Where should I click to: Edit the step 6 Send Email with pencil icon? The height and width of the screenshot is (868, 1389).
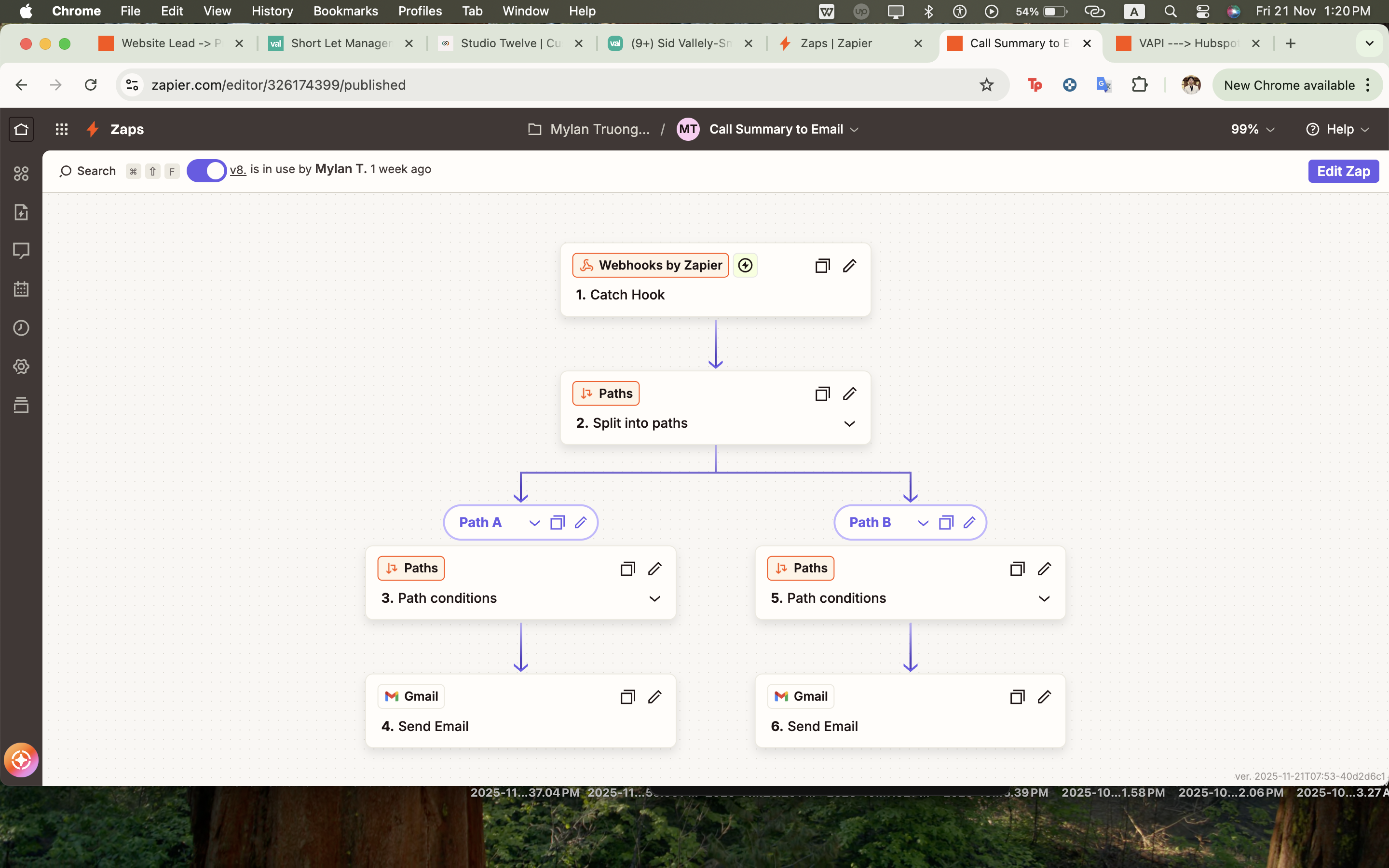(1044, 696)
